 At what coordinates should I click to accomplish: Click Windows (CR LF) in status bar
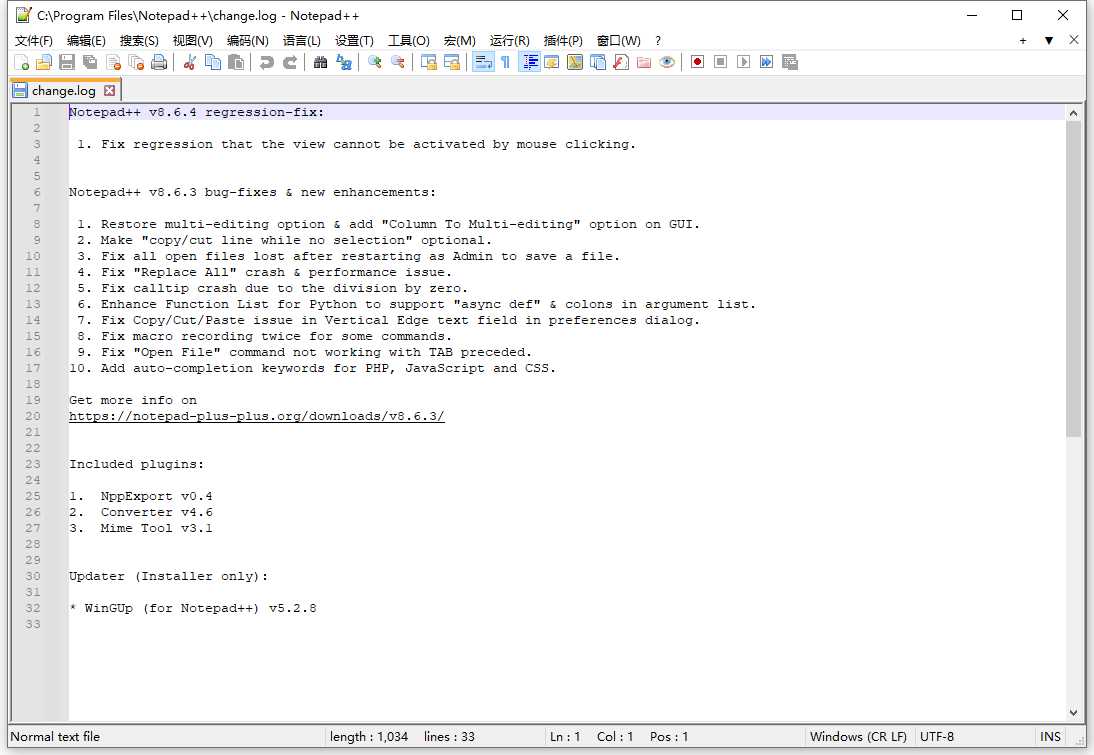click(x=858, y=736)
